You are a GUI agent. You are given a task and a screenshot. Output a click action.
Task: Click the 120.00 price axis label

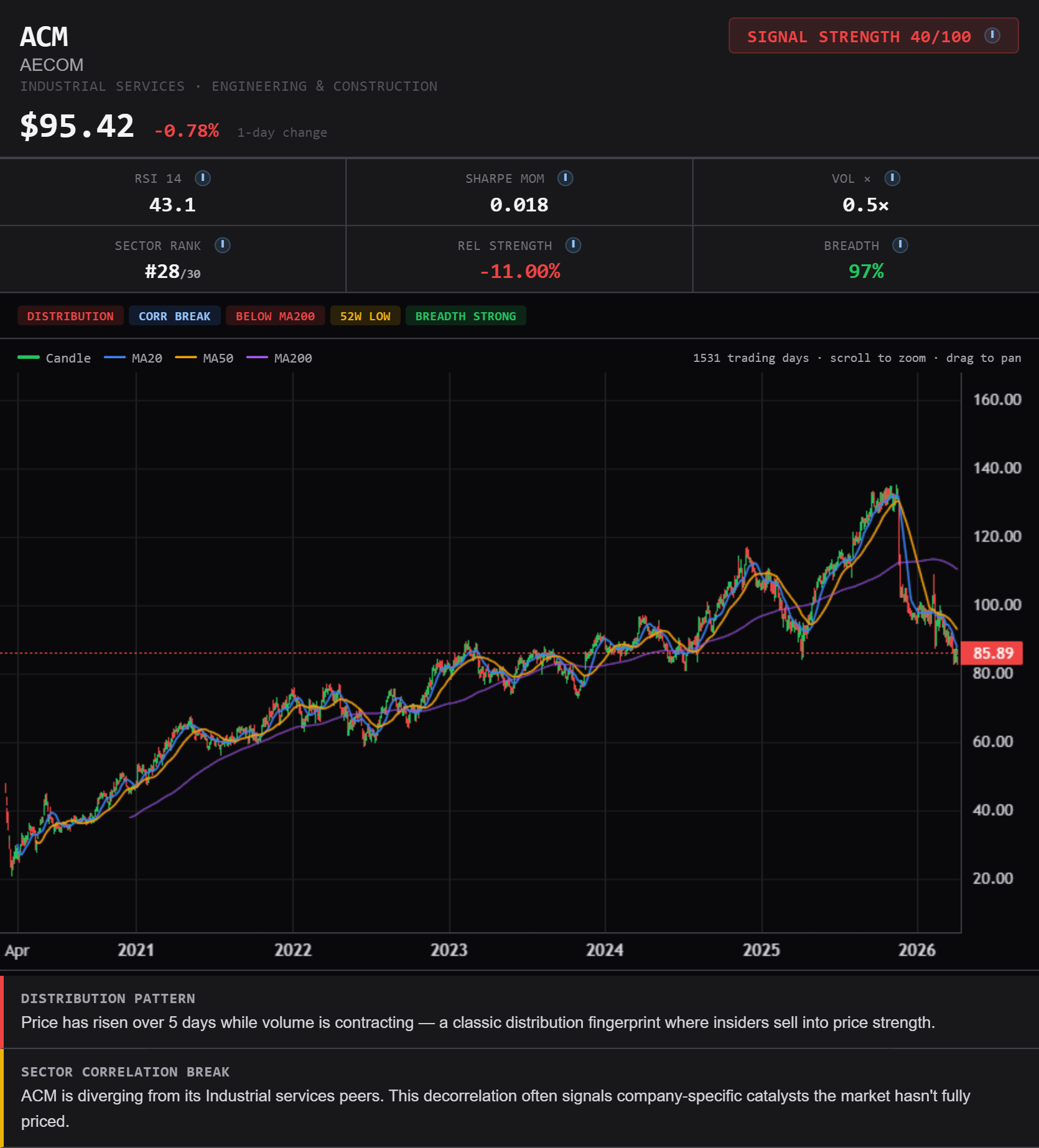tap(997, 536)
